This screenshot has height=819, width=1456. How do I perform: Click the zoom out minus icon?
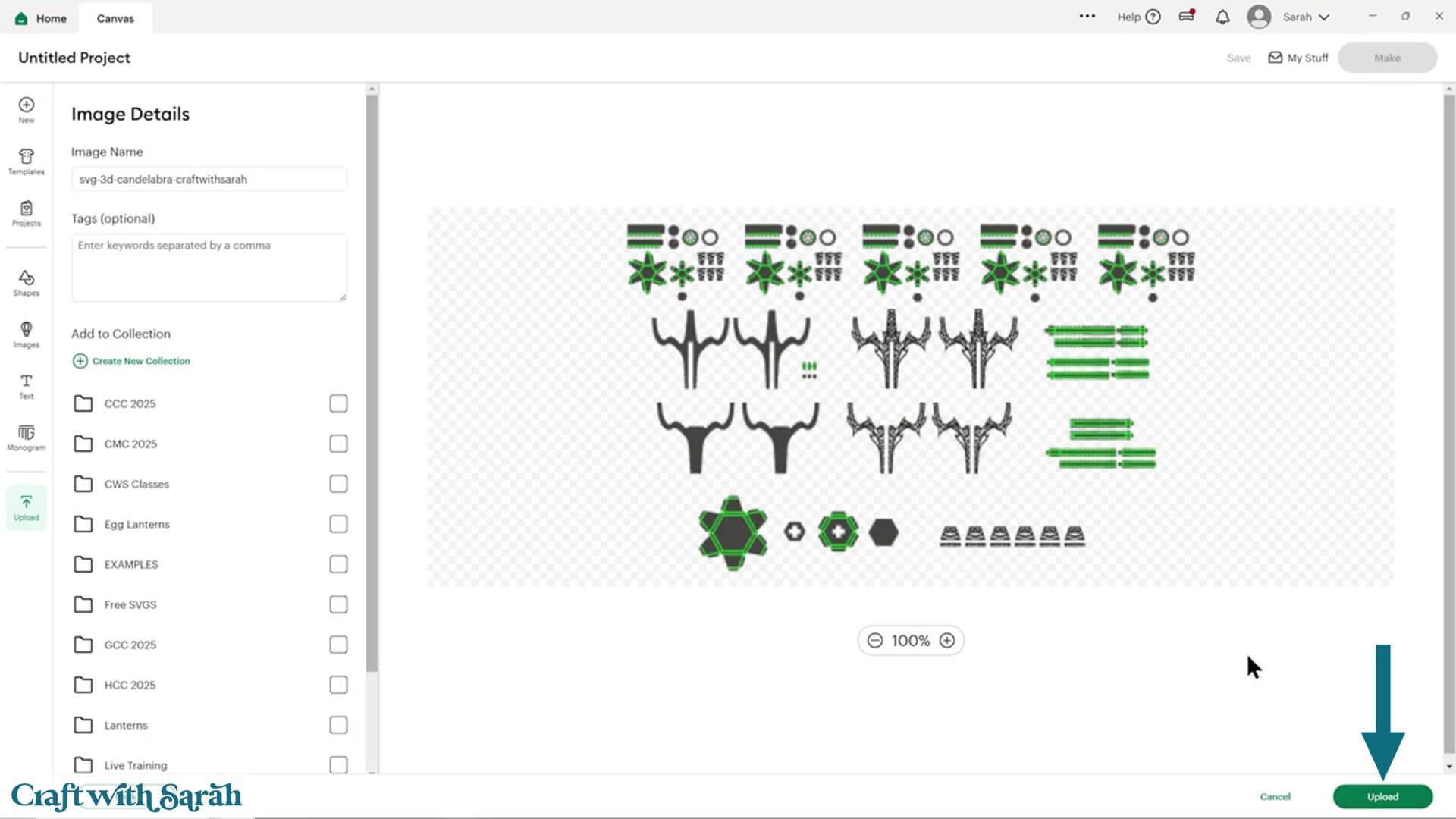coord(875,641)
